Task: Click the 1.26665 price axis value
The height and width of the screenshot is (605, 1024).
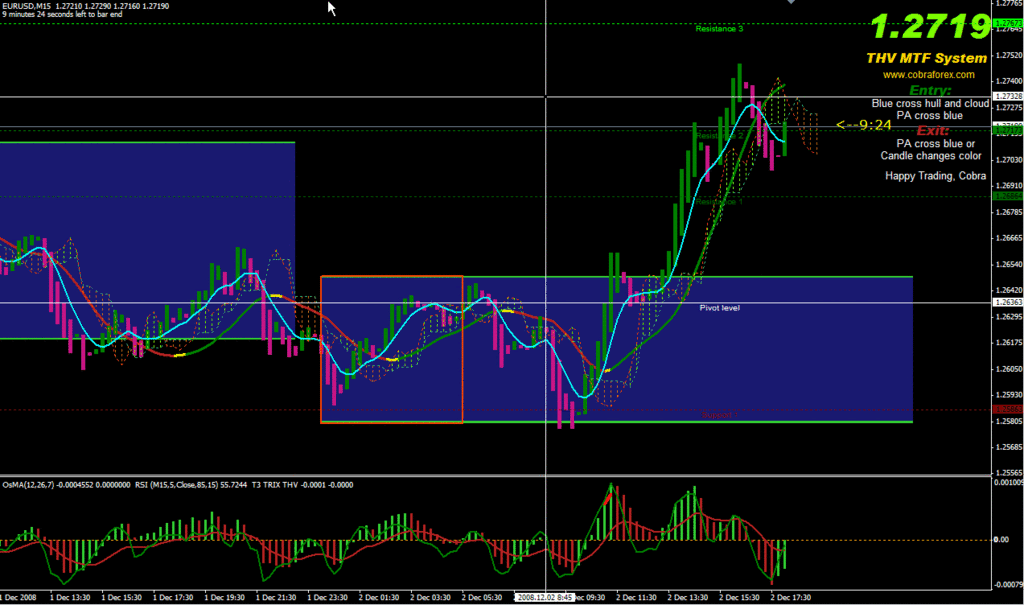Action: [1009, 238]
